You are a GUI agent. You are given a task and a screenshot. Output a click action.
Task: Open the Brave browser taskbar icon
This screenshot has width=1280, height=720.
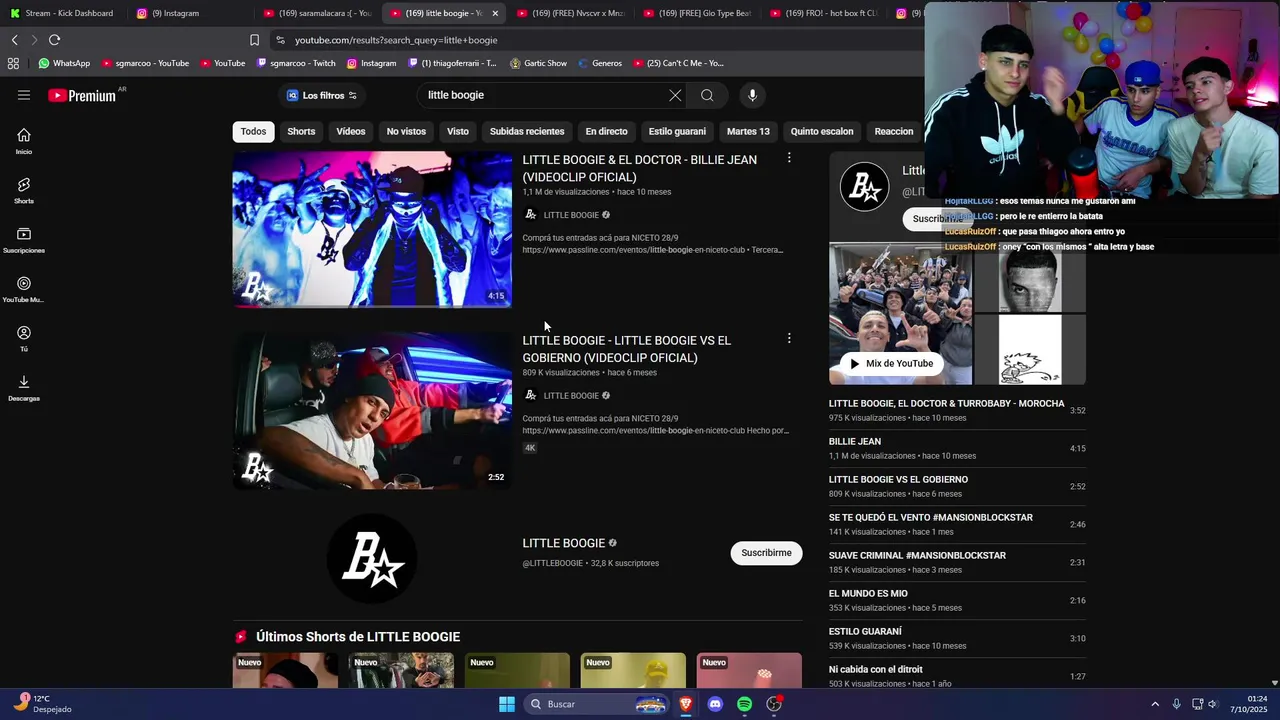tap(686, 704)
